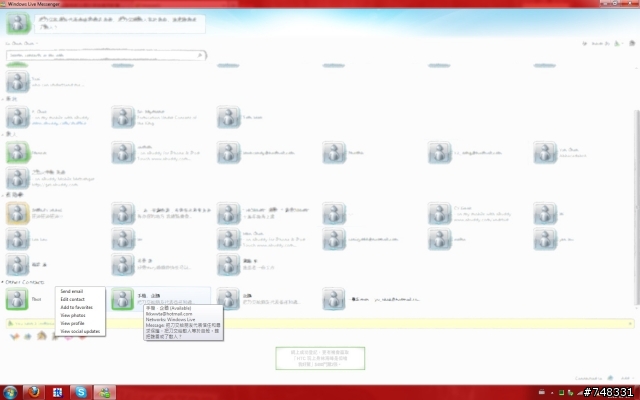640x400 pixels.
Task: Dismiss the yellow invitation notification bar
Action: coord(631,323)
